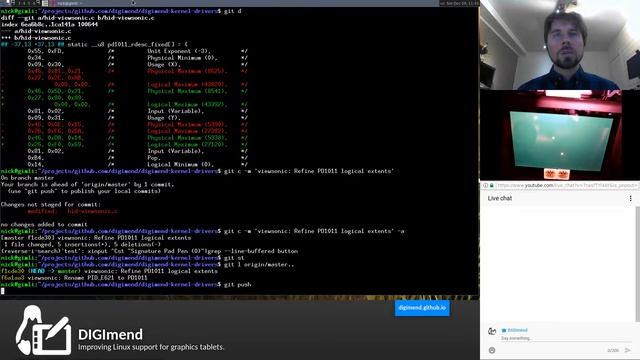
Task: Click the 'Live chat' header title
Action: click(500, 198)
